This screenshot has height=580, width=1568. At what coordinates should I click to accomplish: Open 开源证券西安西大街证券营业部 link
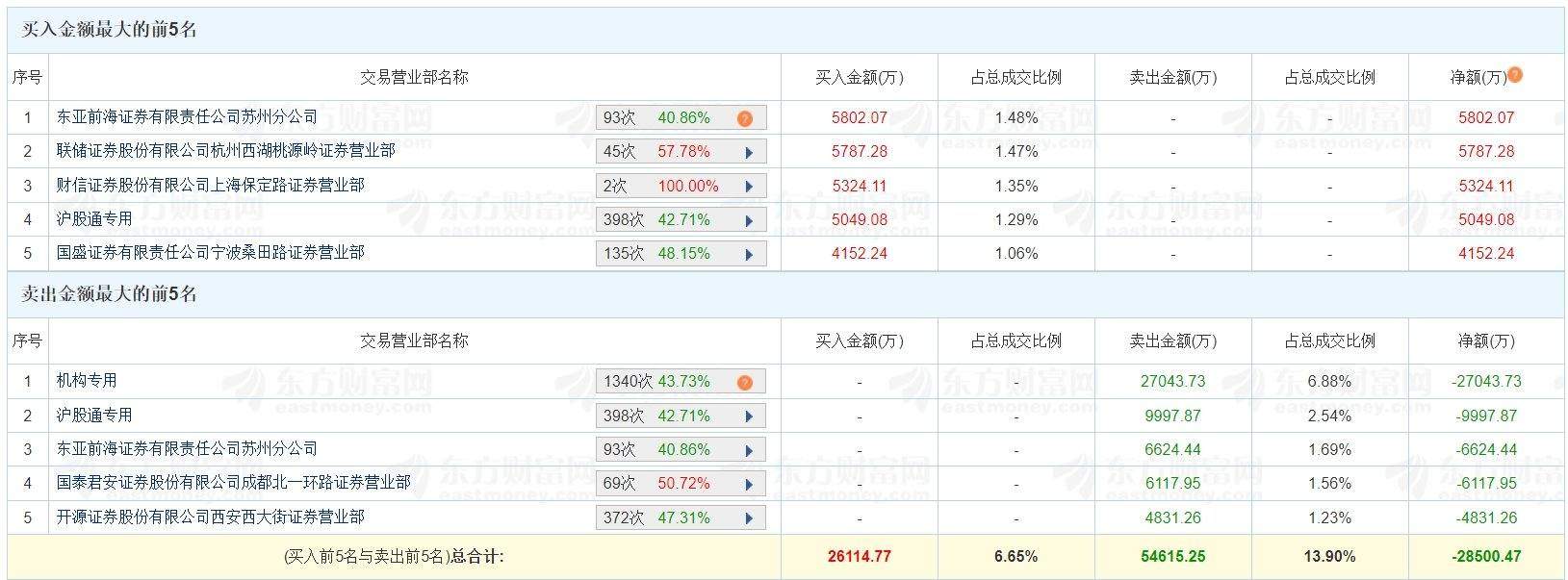point(210,517)
